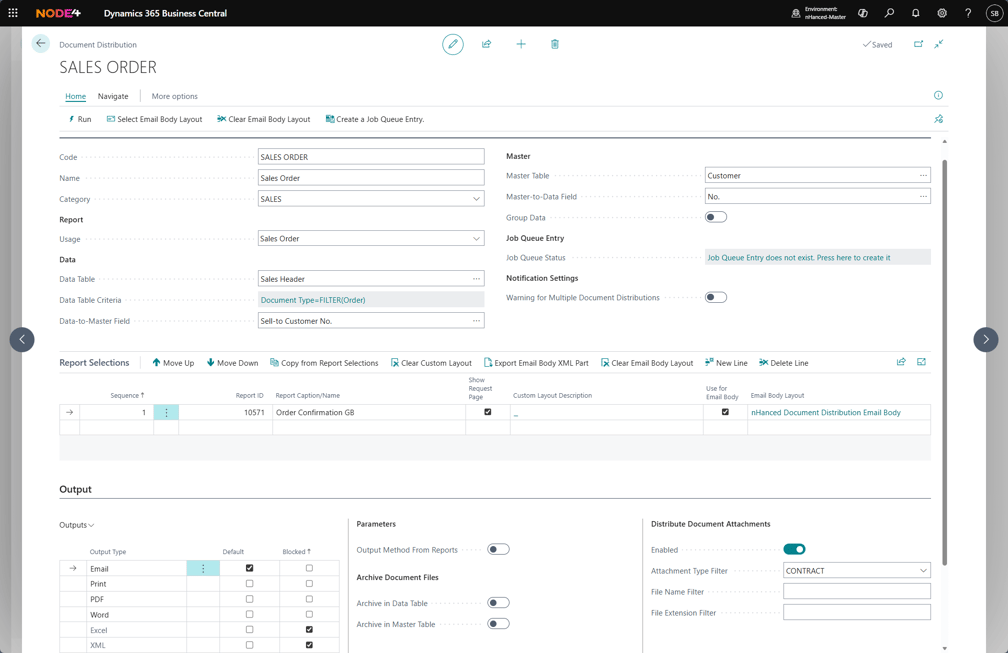1008x653 pixels.
Task: Click the Run action
Action: pos(80,120)
